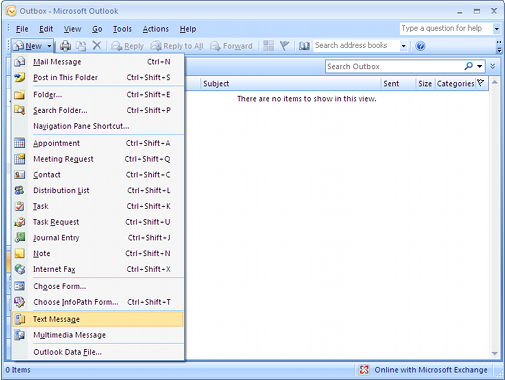Click the Reply toolbar button
The height and width of the screenshot is (380, 505).
coord(127,46)
